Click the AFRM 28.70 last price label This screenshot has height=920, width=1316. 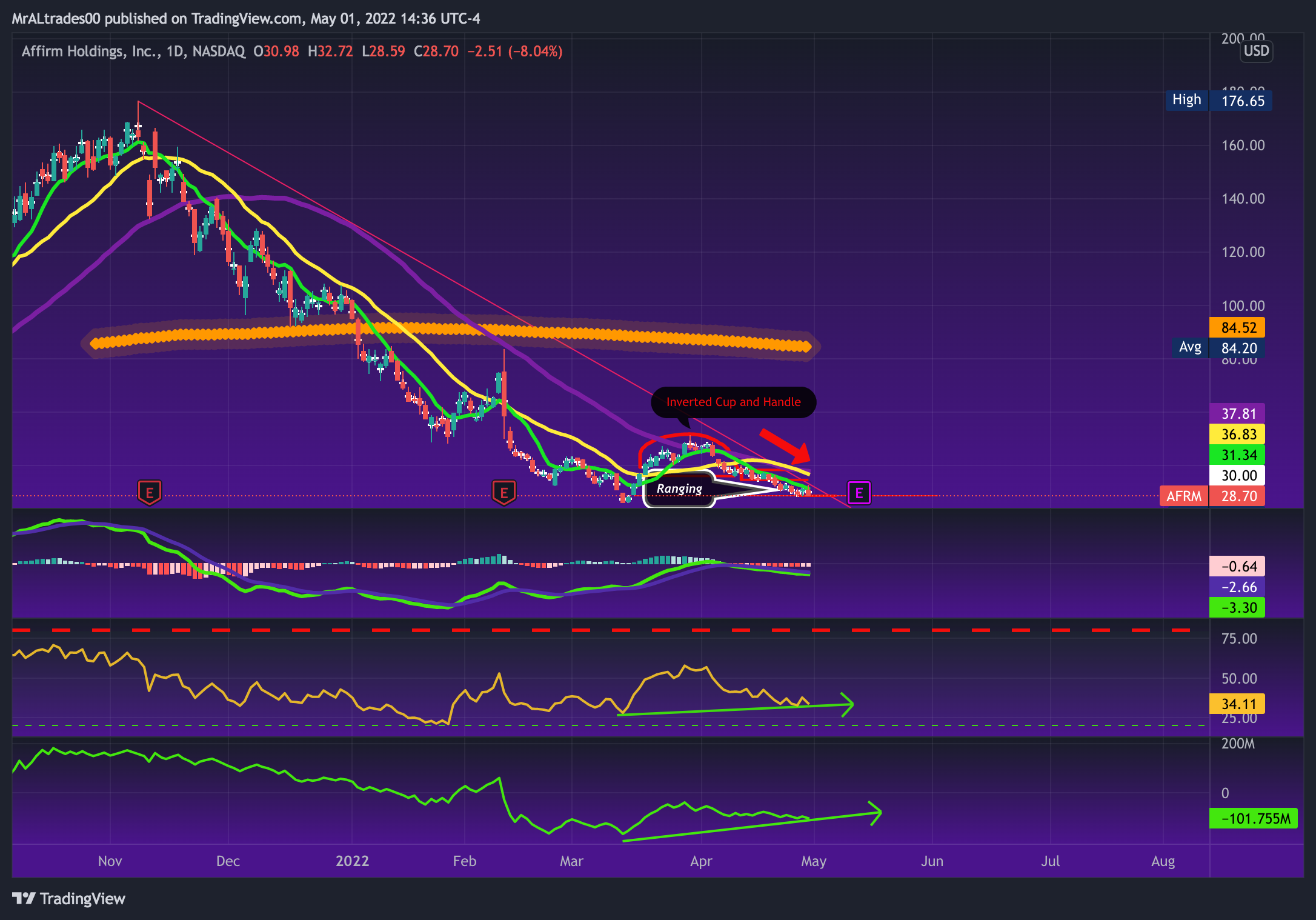point(1212,496)
